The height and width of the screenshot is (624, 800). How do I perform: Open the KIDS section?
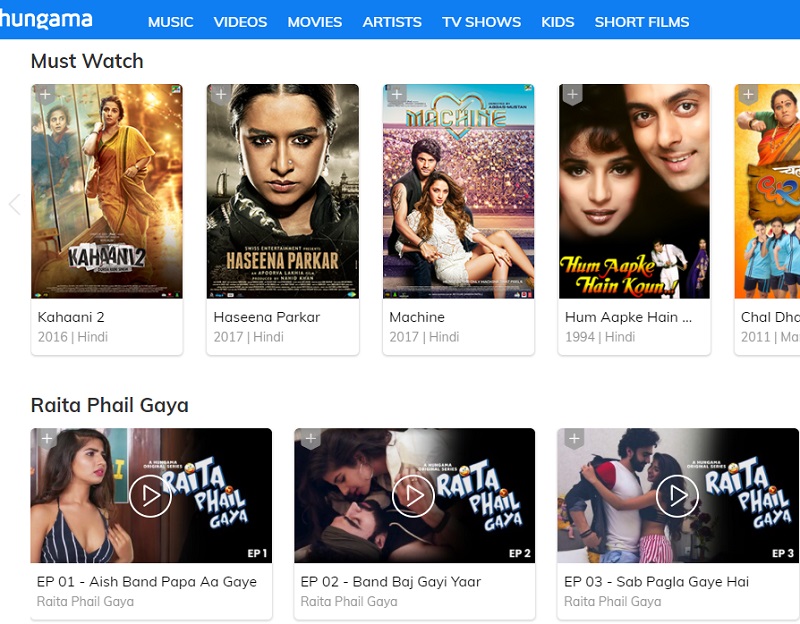click(x=558, y=22)
